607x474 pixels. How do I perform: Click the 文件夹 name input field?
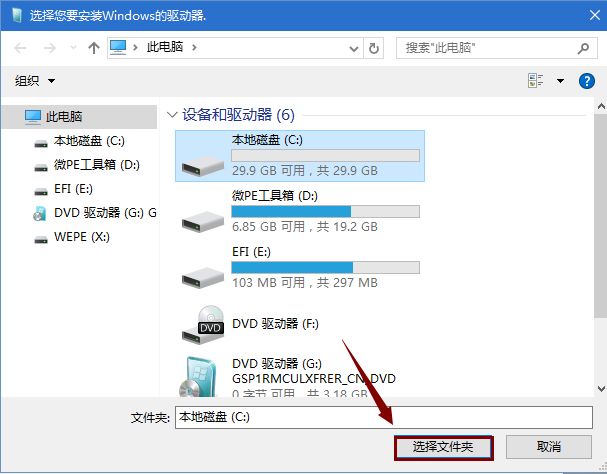click(x=384, y=416)
